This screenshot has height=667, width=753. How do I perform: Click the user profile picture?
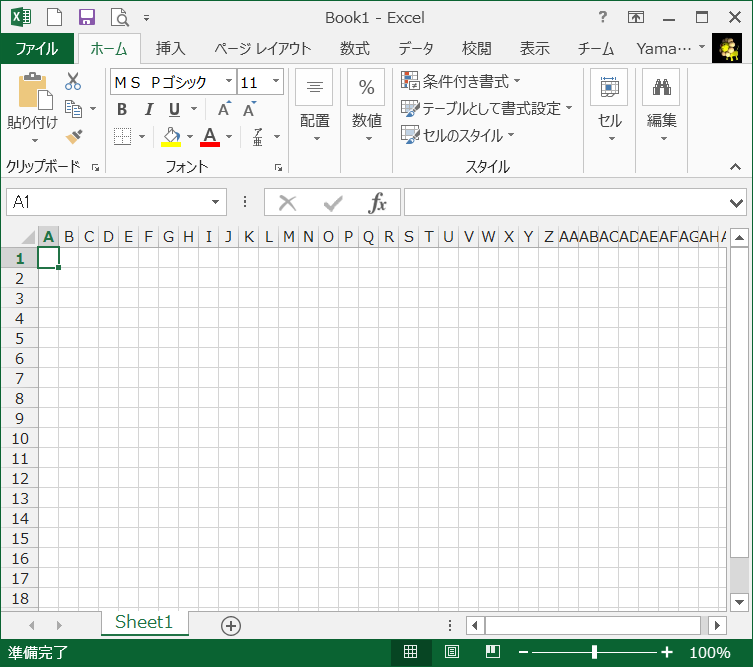(x=727, y=49)
